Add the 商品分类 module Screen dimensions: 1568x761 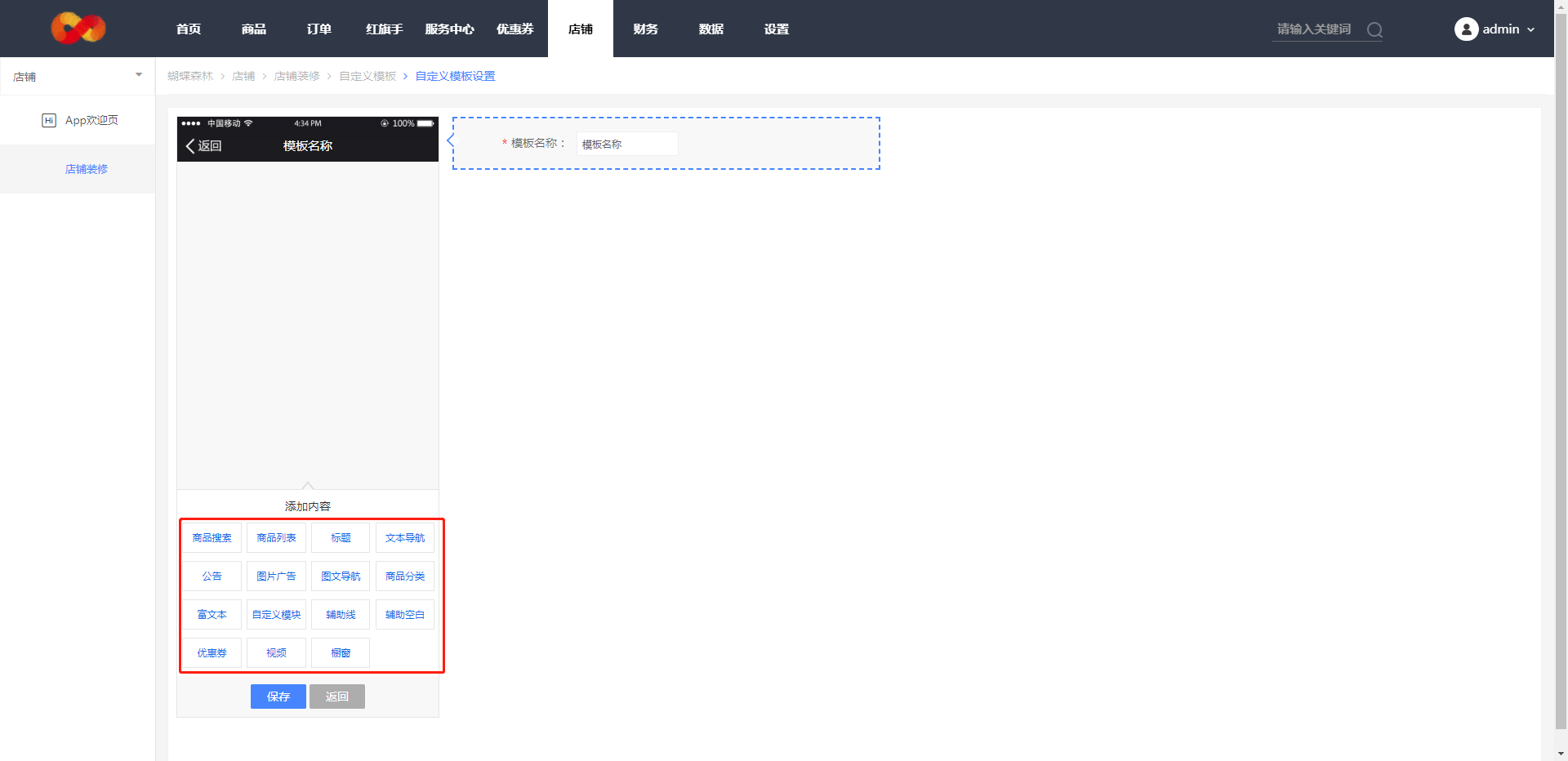(405, 576)
